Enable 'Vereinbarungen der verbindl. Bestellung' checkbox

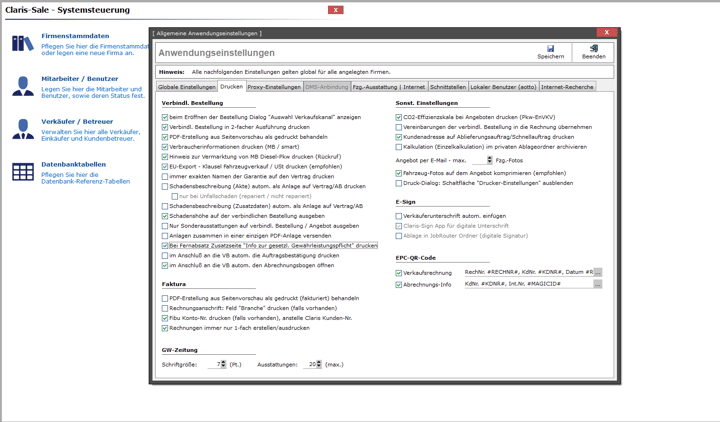[399, 127]
